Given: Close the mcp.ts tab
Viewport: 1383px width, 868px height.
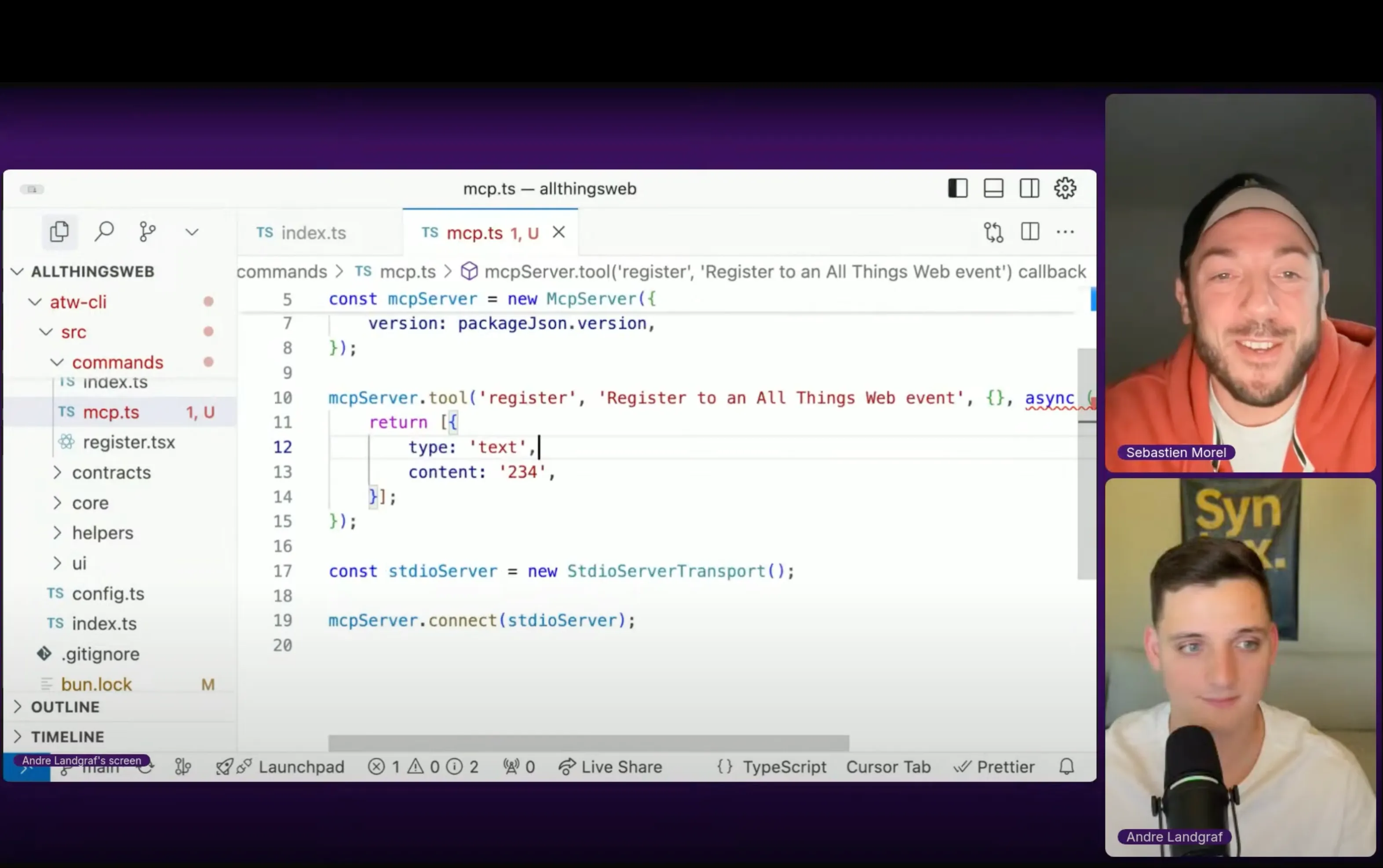Looking at the screenshot, I should [x=558, y=232].
